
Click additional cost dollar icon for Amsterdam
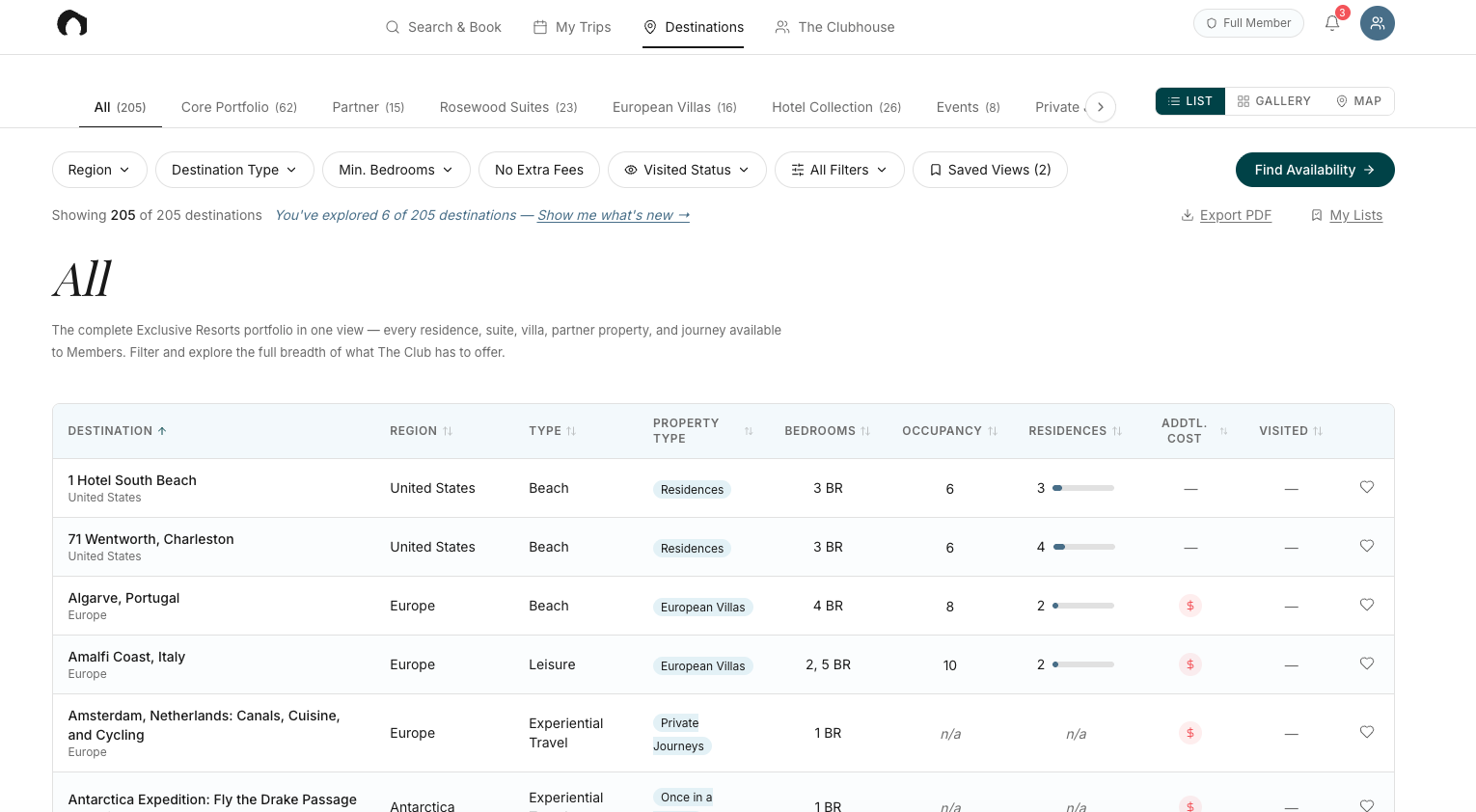[x=1190, y=733]
